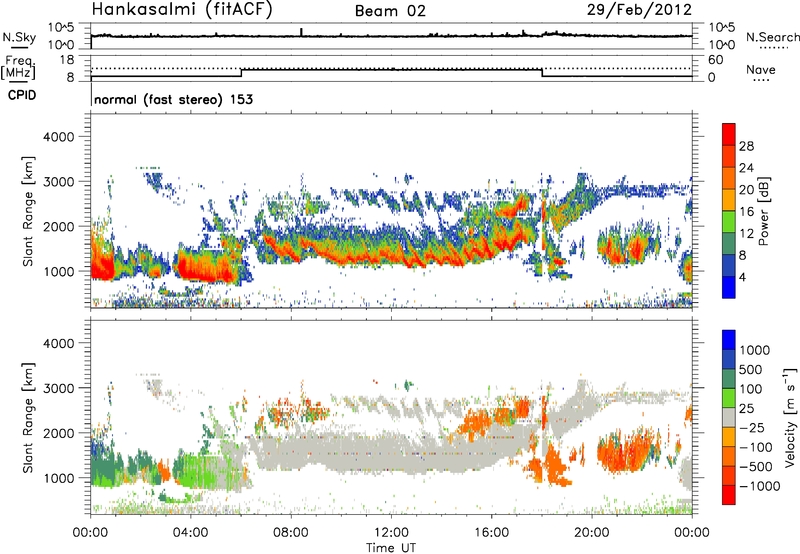Click Slant Range [km] label of velocity panel
The width and height of the screenshot is (800, 554).
(x=28, y=417)
